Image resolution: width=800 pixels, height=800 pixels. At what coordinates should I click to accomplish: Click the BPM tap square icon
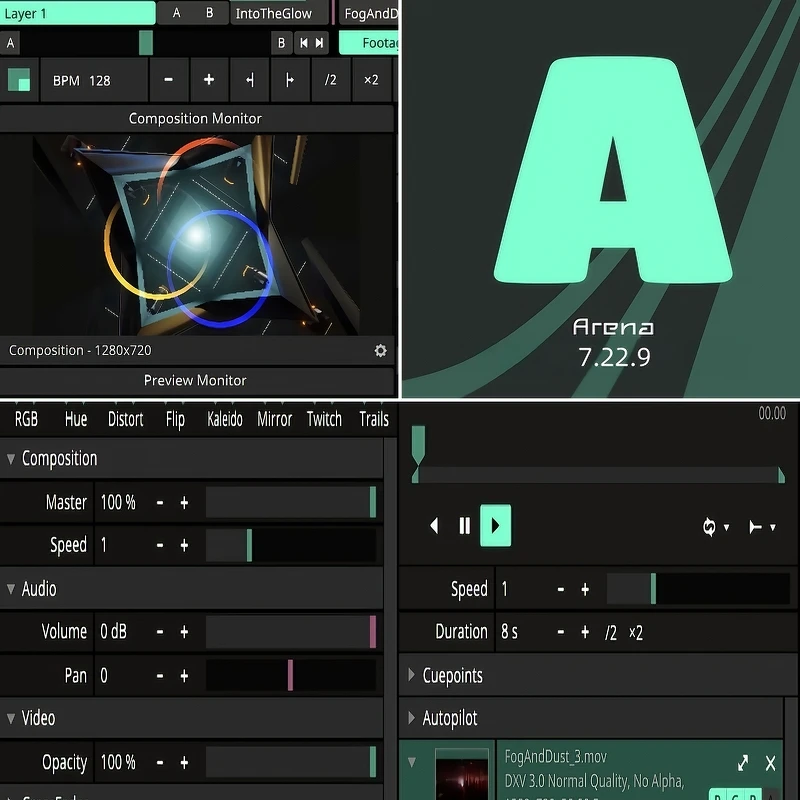(x=19, y=80)
